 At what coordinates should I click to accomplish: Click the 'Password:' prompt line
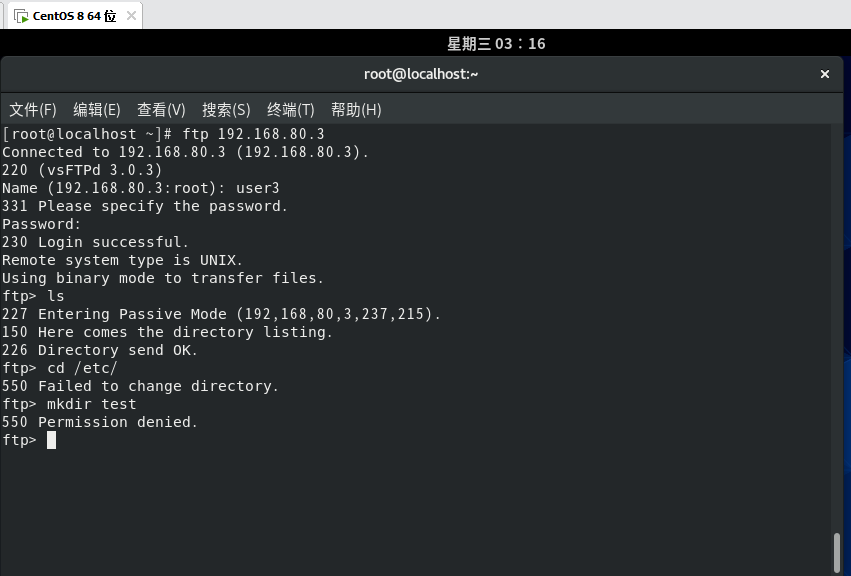point(42,224)
